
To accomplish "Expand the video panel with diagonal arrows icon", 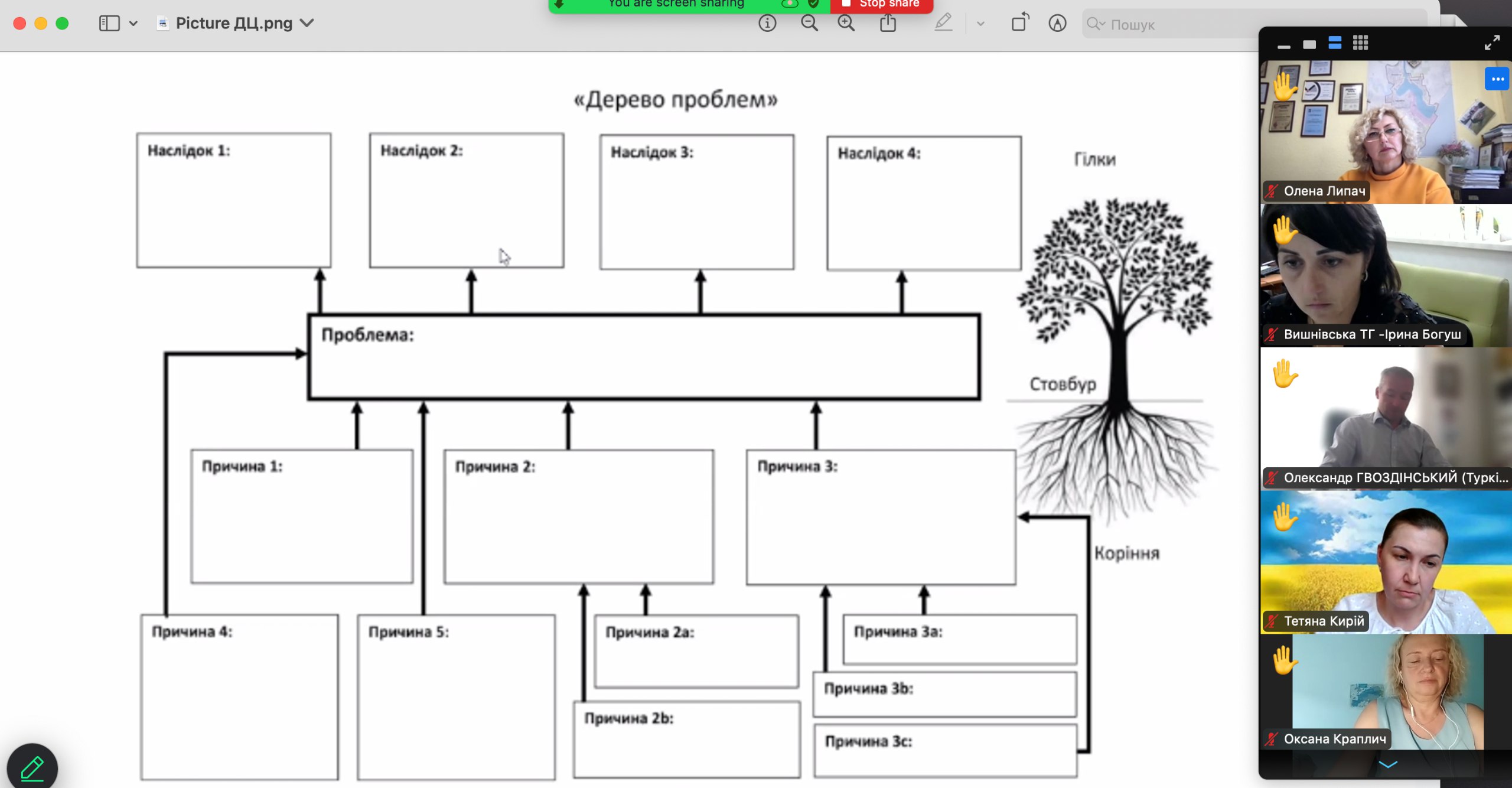I will 1492,43.
